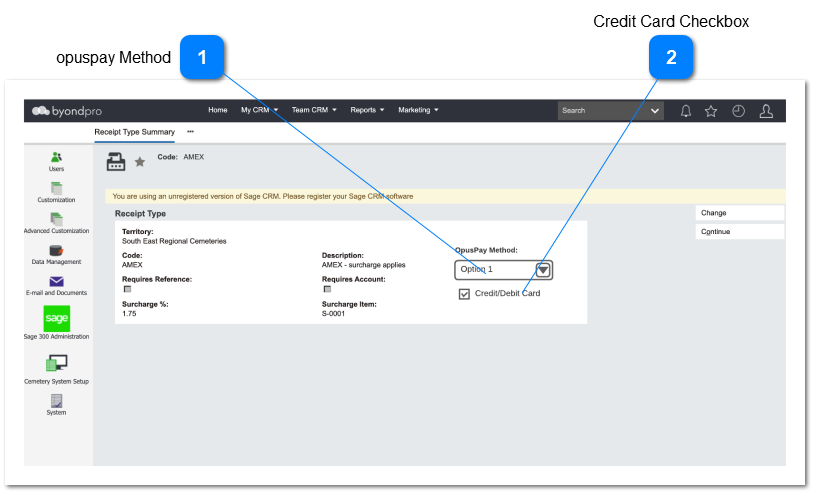Open the System icon in sidebar
This screenshot has height=494, width=814.
[x=57, y=401]
